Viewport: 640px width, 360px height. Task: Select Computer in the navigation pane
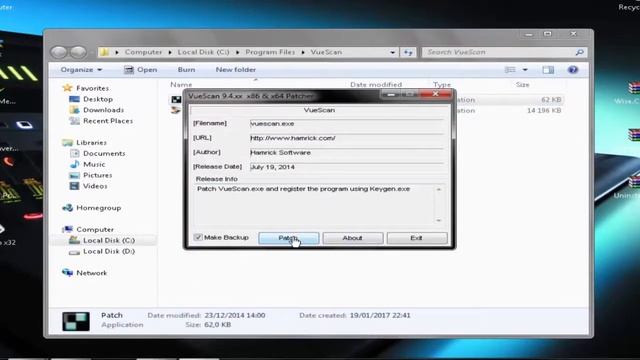pyautogui.click(x=95, y=229)
